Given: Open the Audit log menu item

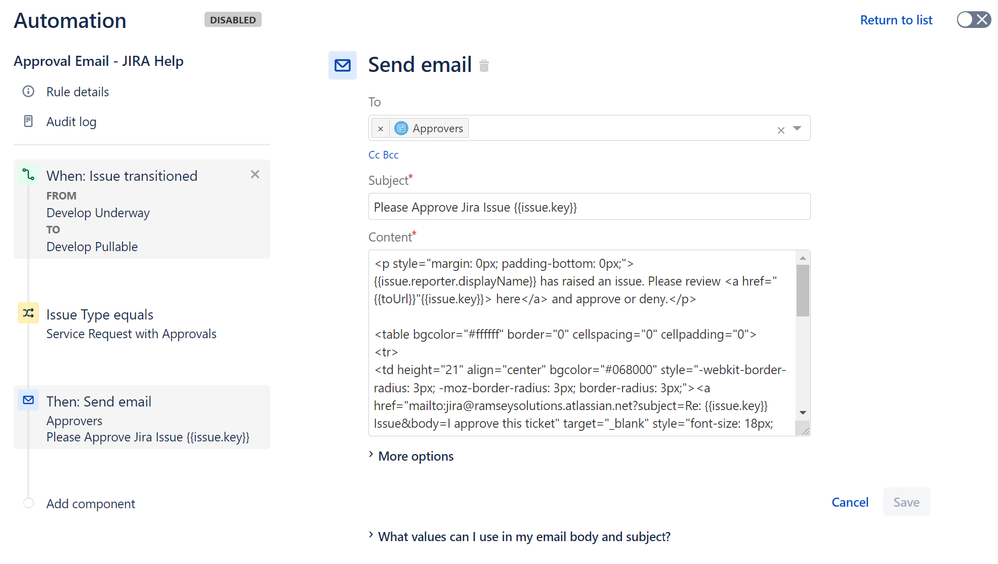Looking at the screenshot, I should 71,122.
